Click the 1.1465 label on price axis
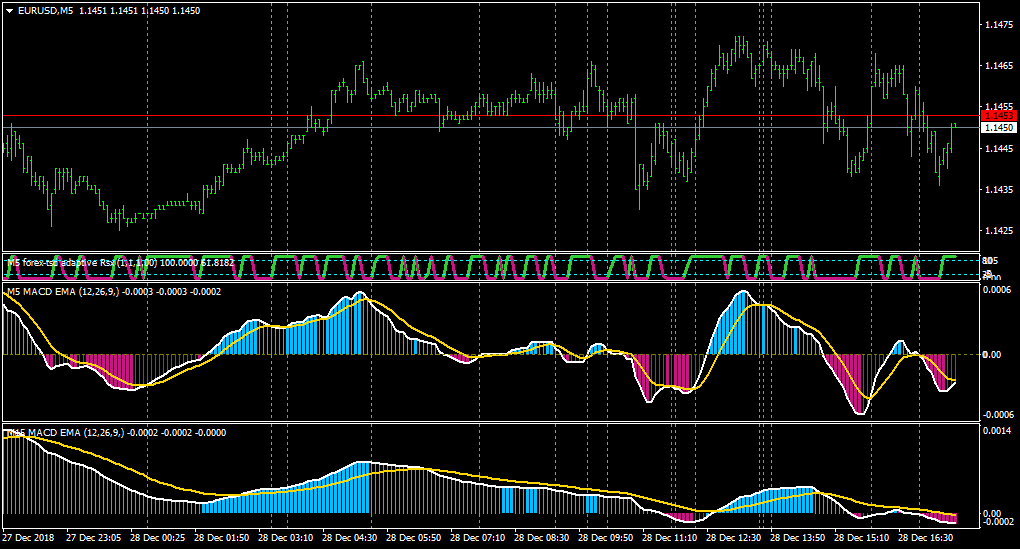Viewport: 1020px width, 549px height. point(999,66)
